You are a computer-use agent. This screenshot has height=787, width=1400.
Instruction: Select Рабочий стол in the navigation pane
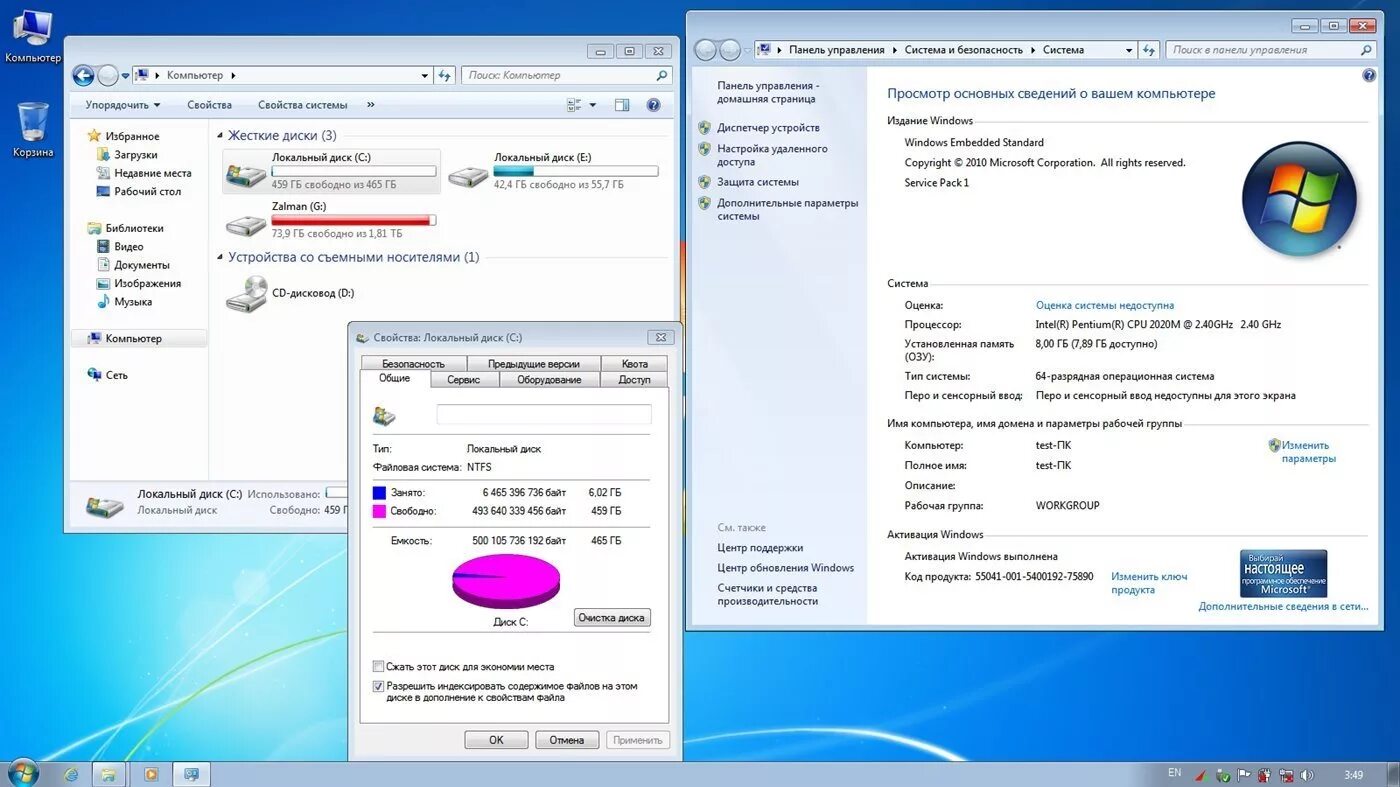[x=147, y=192]
